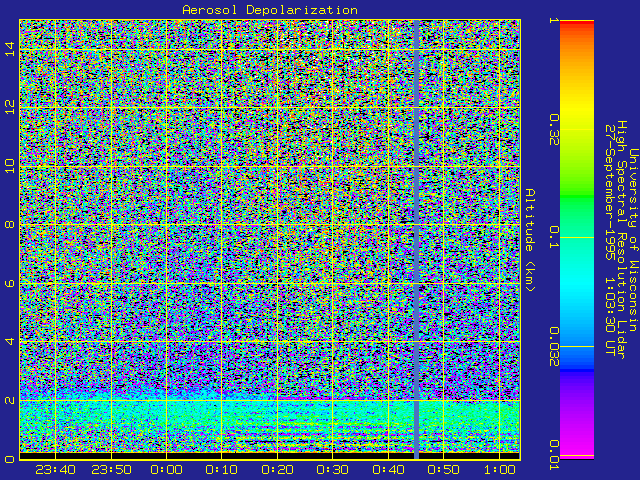Click the 0:00 time axis label

pos(166,470)
